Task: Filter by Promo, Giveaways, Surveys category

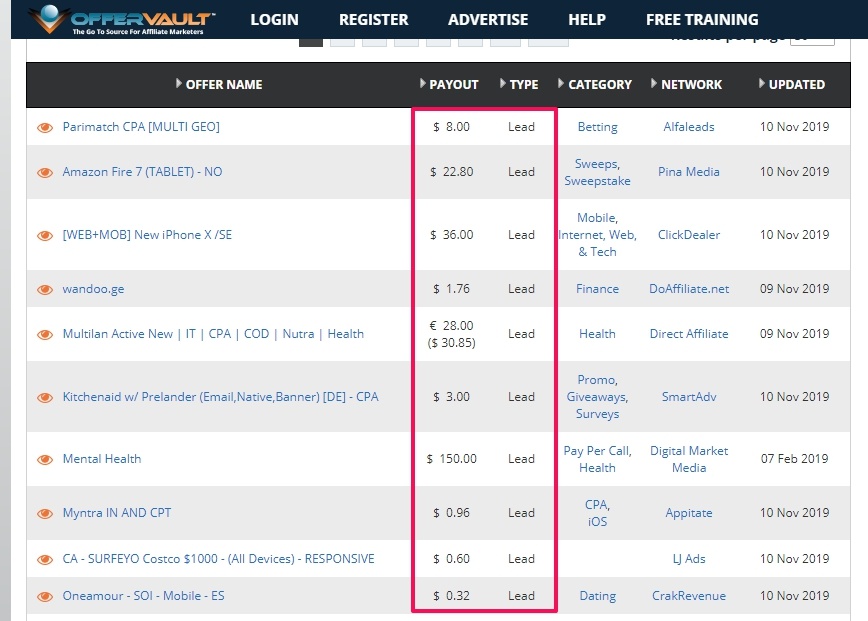Action: tap(597, 397)
